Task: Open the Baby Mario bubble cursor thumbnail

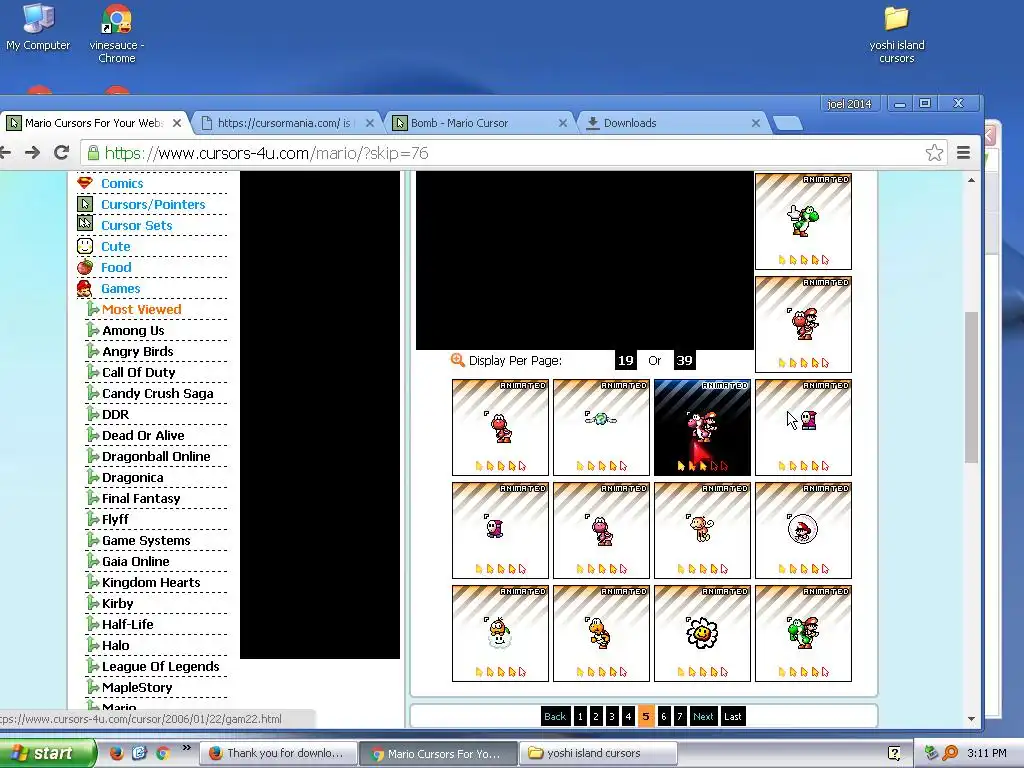Action: (803, 530)
